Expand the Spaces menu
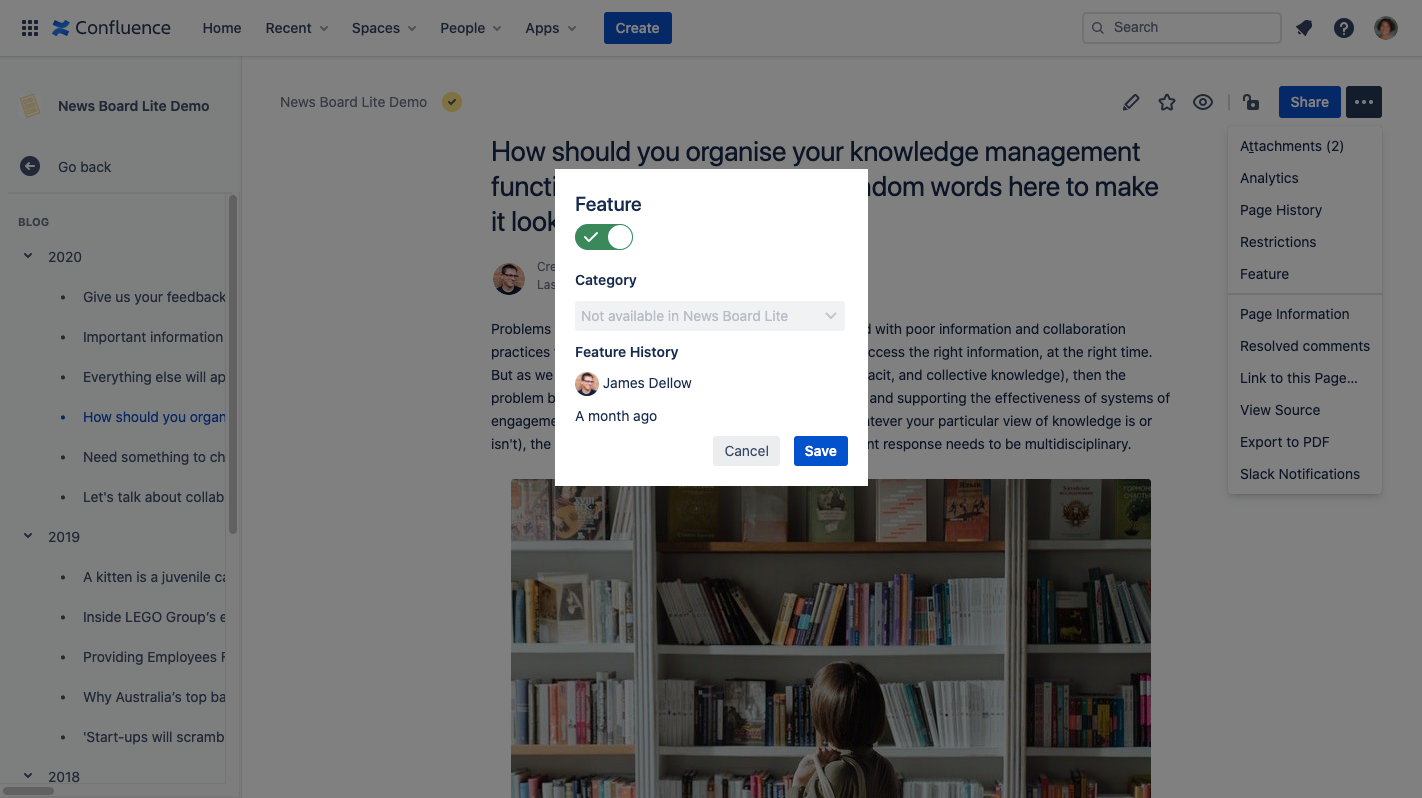This screenshot has width=1422, height=798. coord(384,28)
